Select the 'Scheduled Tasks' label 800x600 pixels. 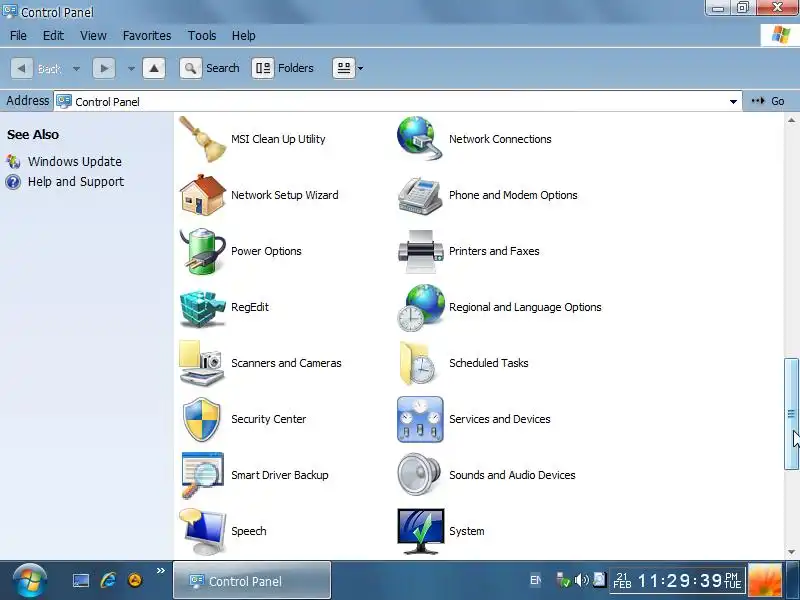coord(488,363)
